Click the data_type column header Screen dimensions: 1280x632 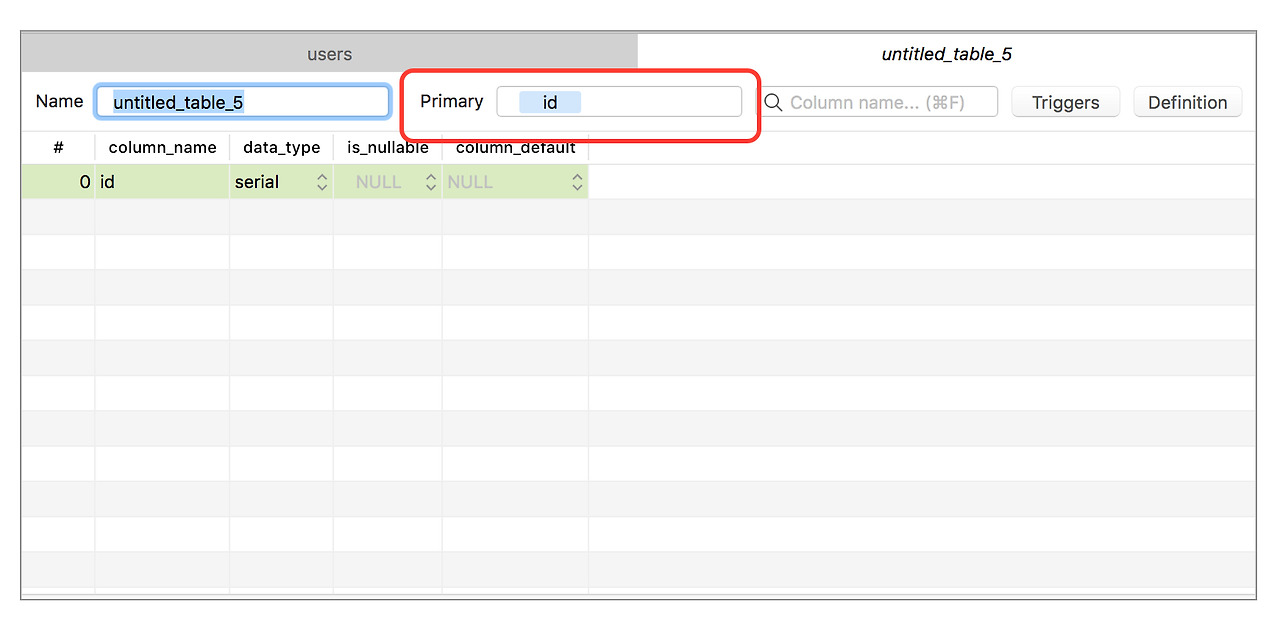pos(281,147)
